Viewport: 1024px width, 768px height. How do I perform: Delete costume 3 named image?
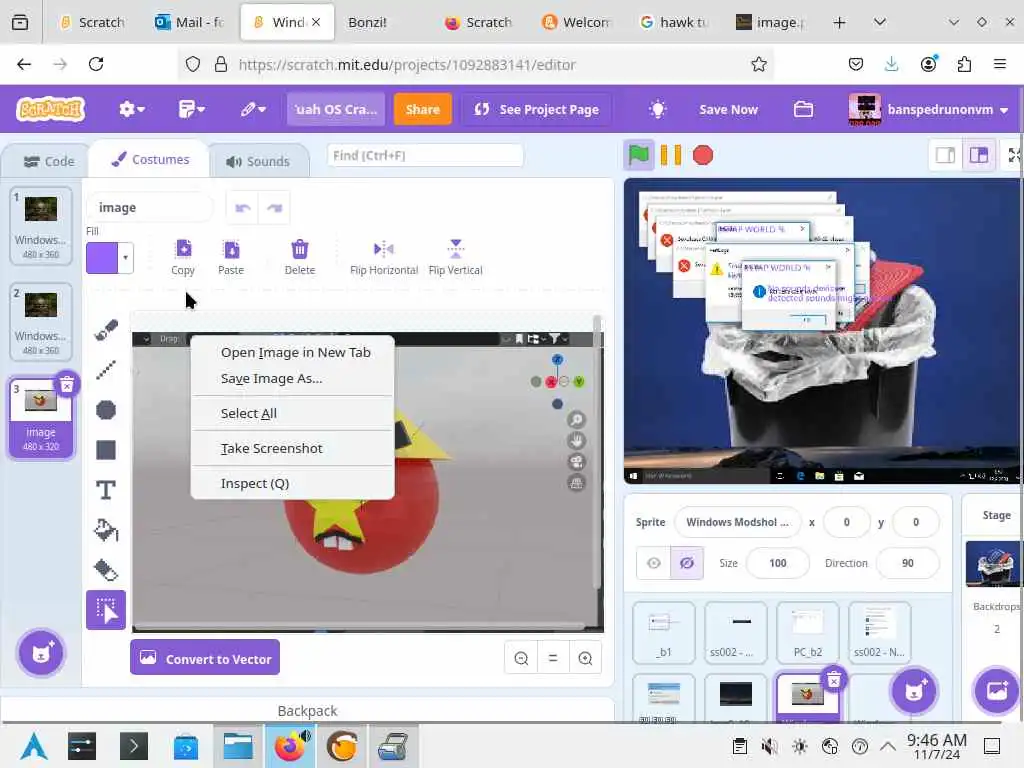[x=67, y=385]
